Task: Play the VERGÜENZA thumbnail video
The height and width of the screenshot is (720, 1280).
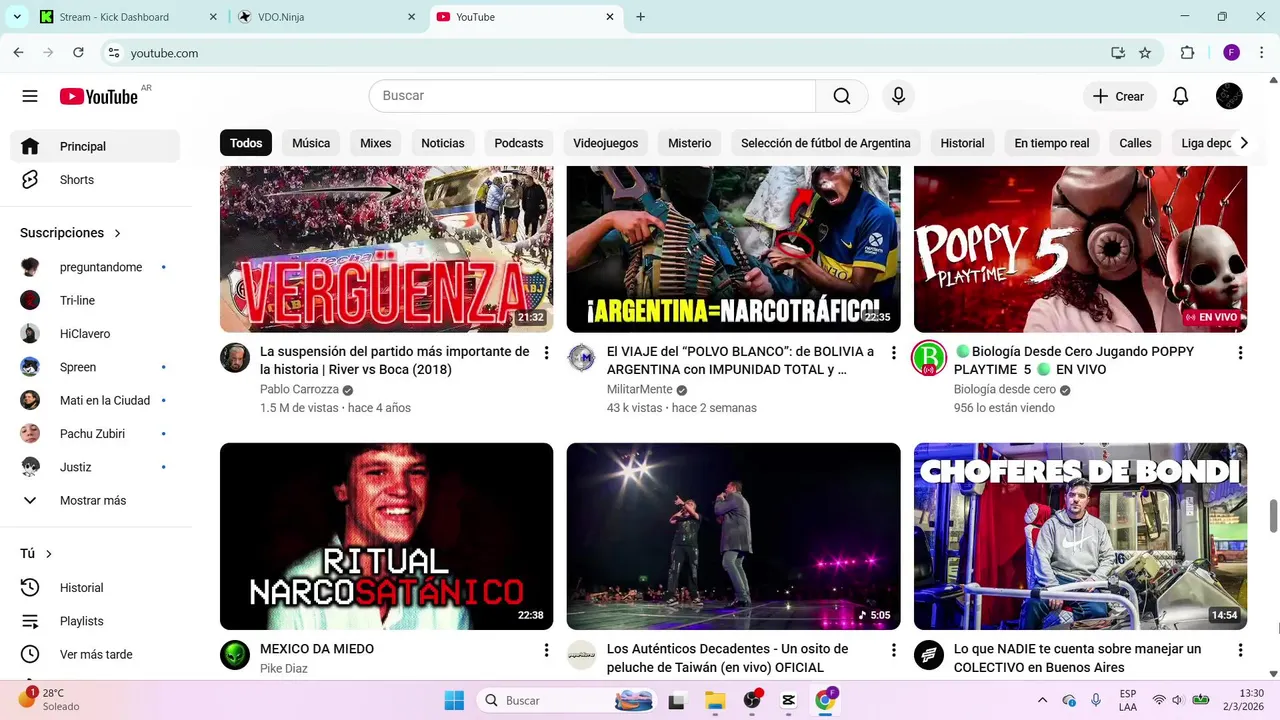Action: click(386, 249)
